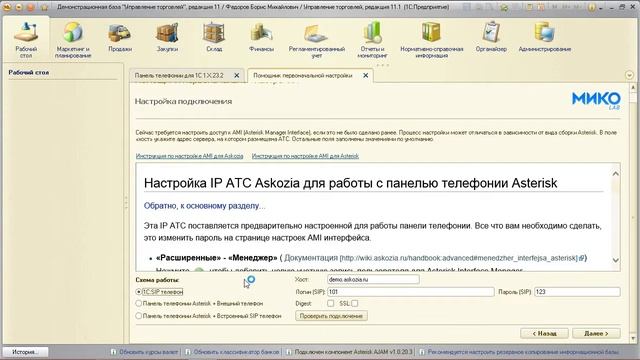Click the Схема работы label

pos(157,280)
